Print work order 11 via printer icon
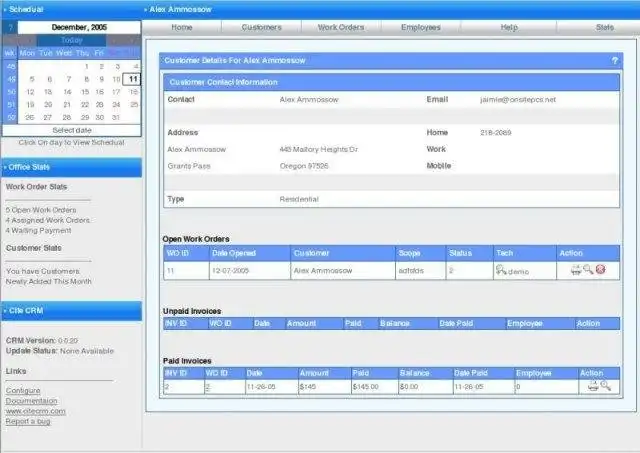 pos(576,270)
